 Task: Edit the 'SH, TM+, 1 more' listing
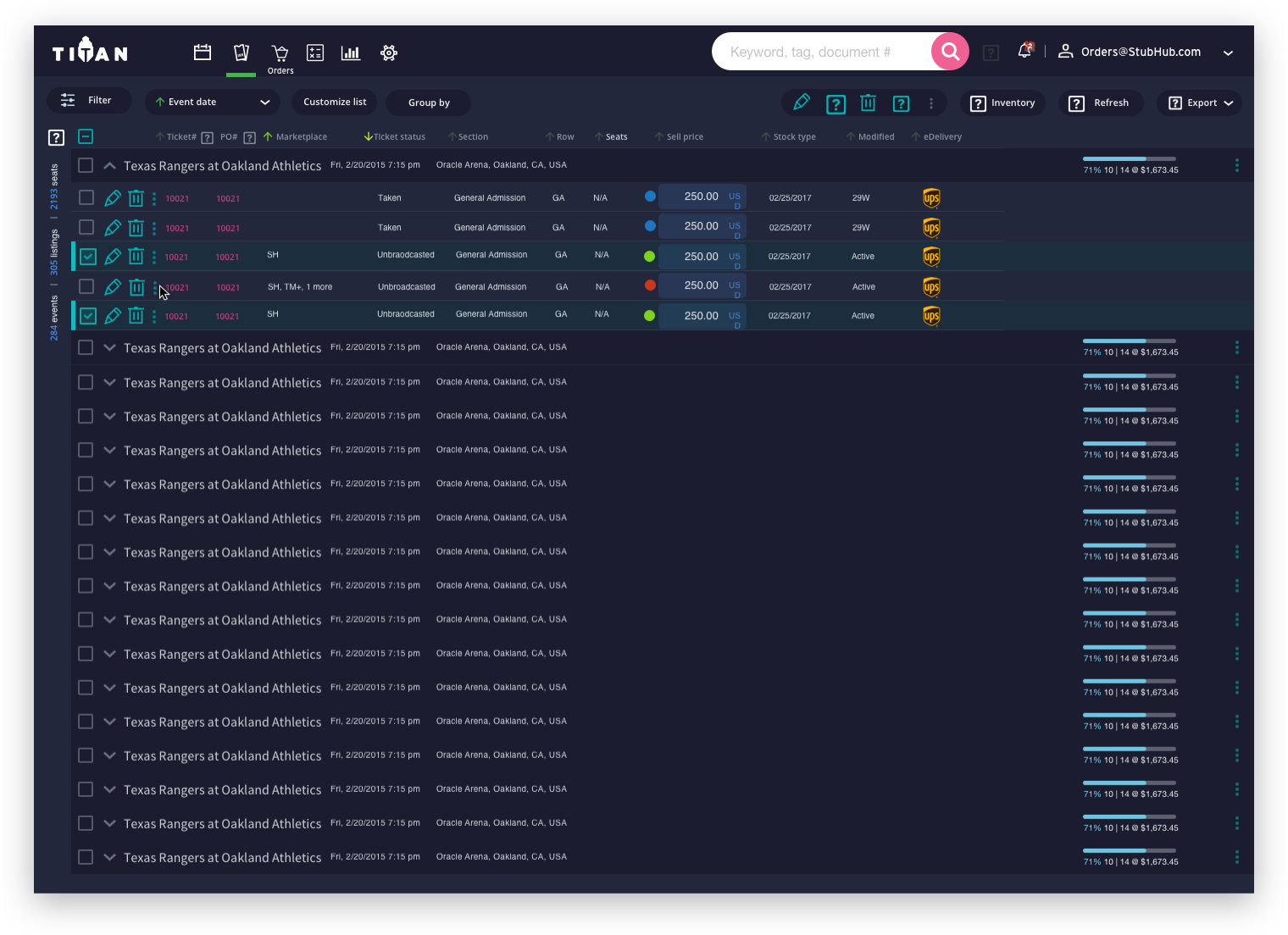[113, 287]
